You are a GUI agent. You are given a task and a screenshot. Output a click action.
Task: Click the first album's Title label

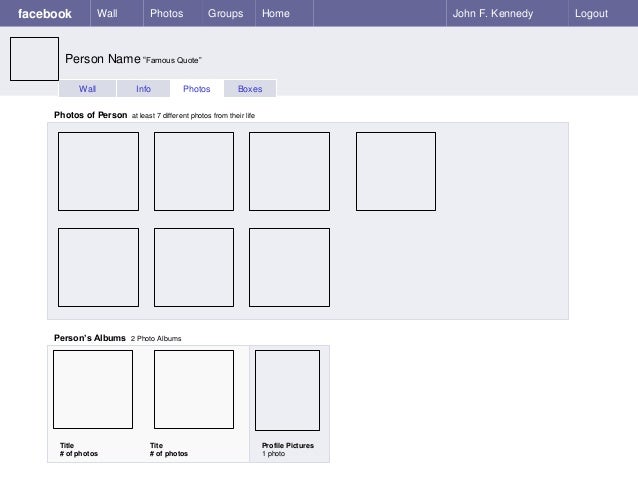tap(67, 446)
